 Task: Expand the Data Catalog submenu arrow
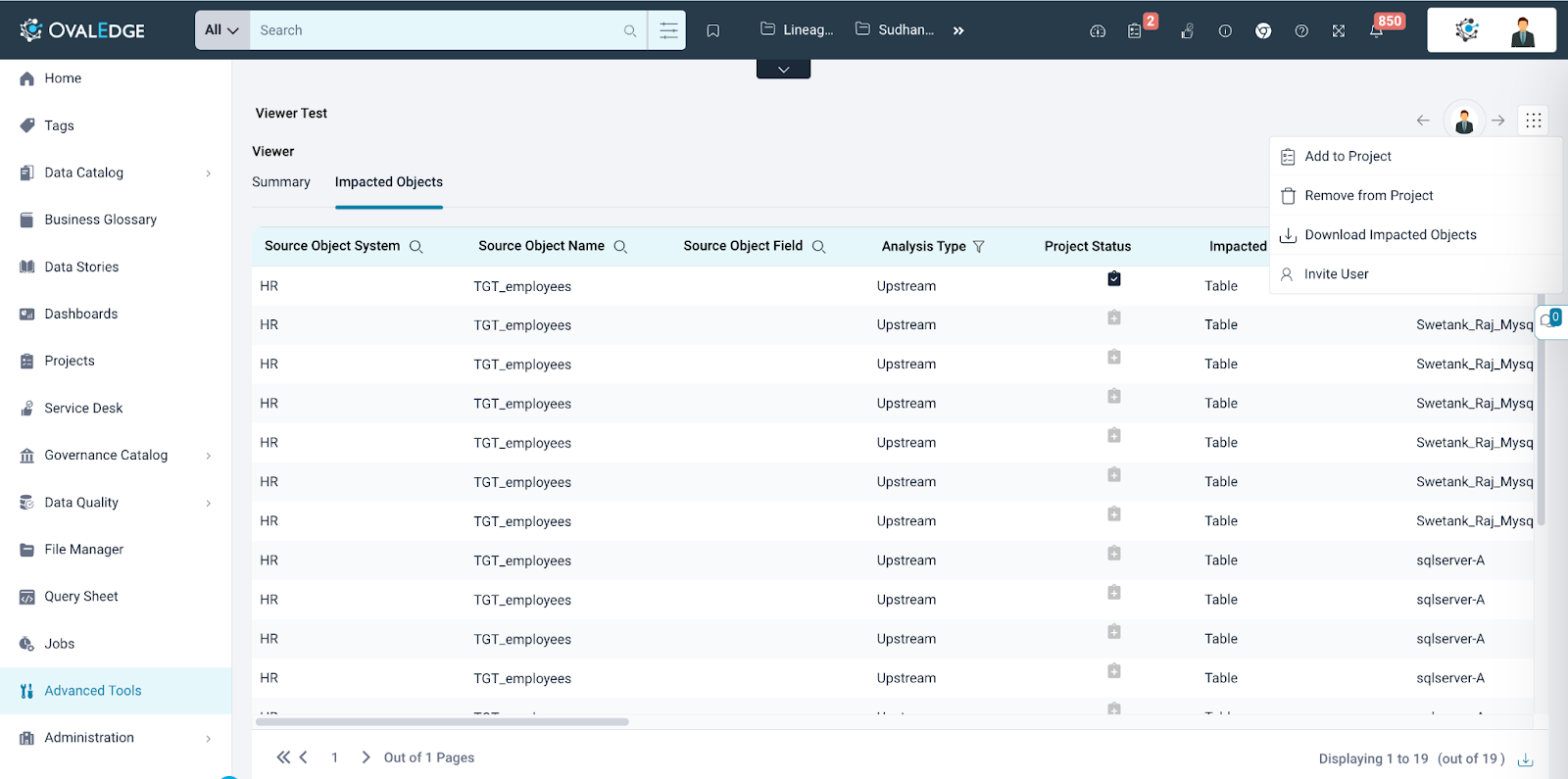coord(208,173)
